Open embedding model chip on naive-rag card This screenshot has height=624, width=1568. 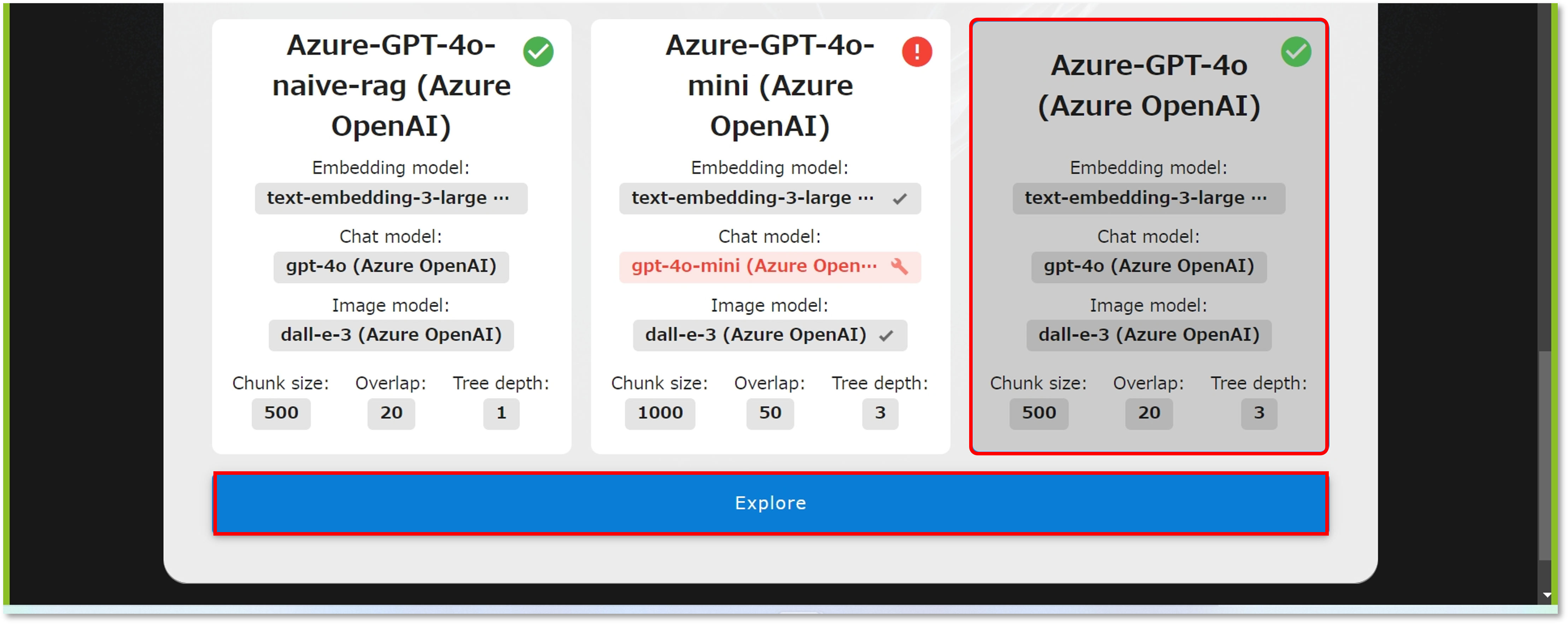tap(391, 198)
